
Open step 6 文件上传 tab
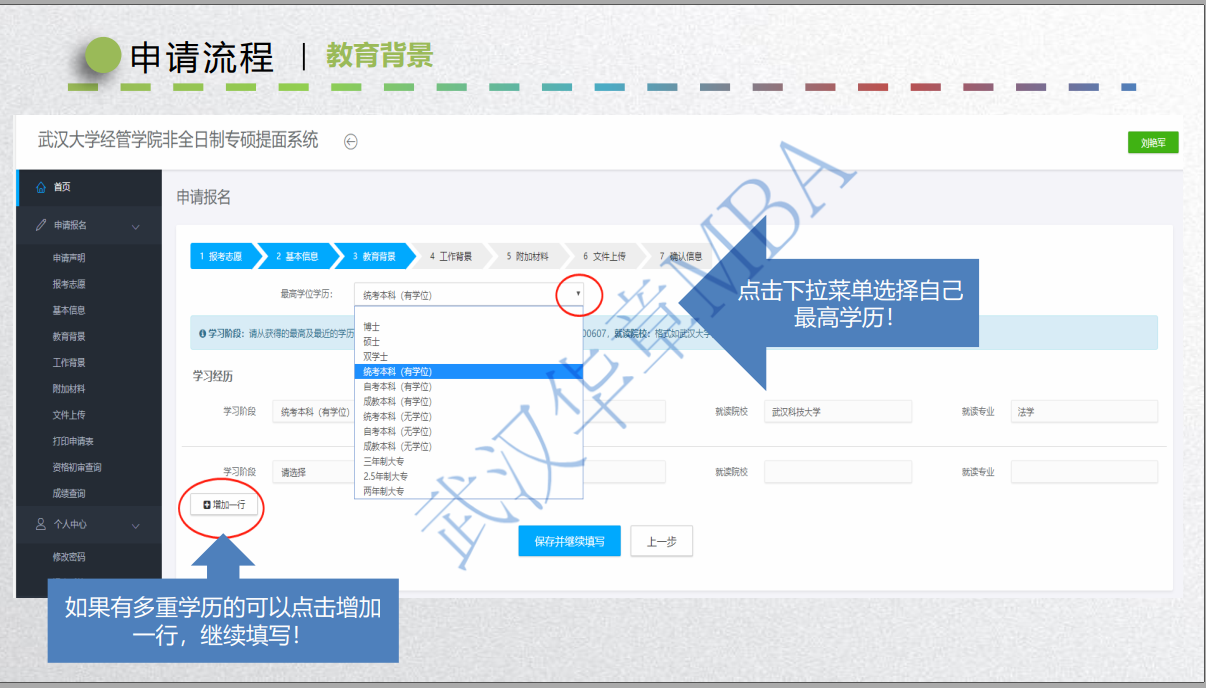click(x=606, y=256)
